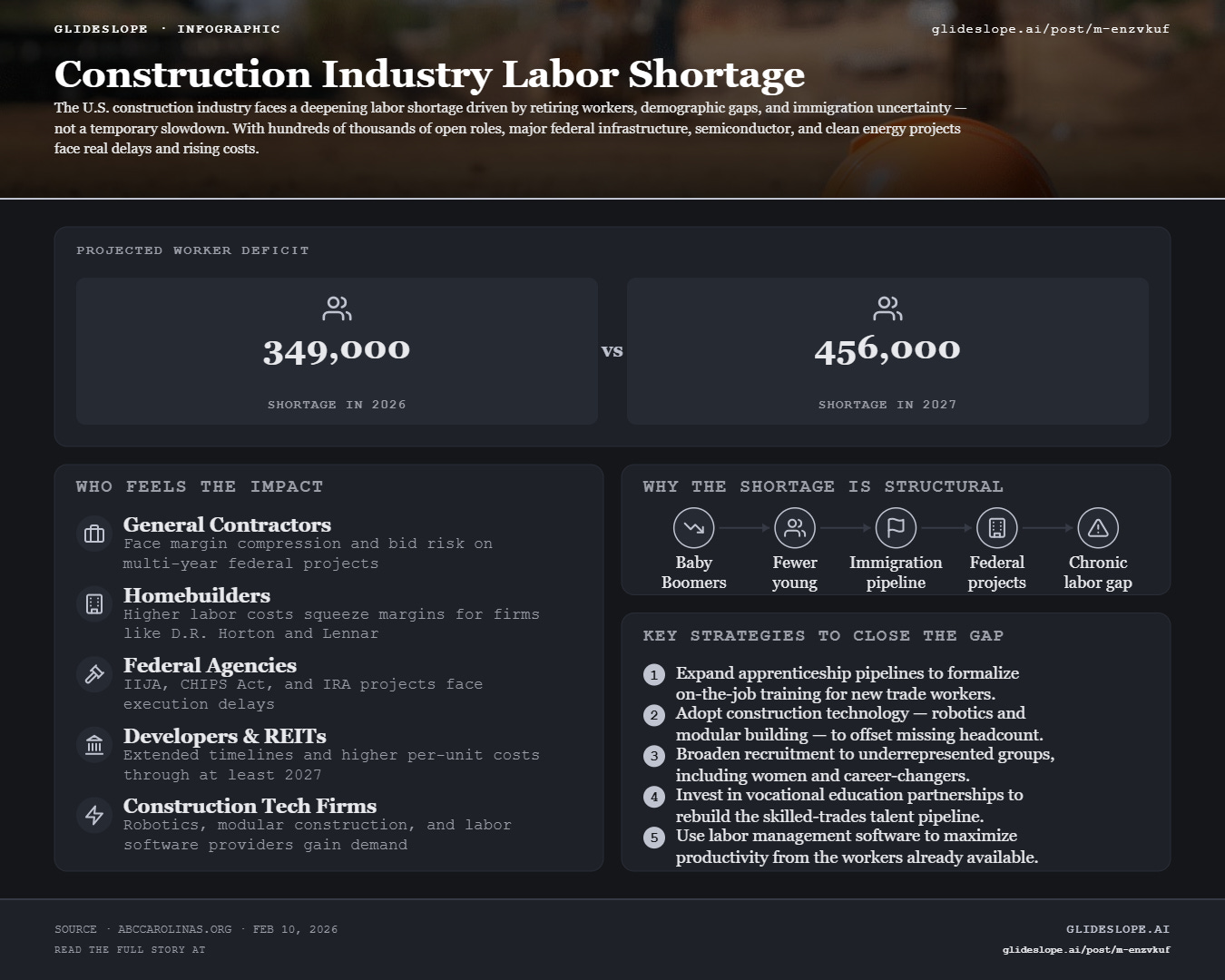Click the Federal projects building circle icon
1225x980 pixels.
[996, 527]
